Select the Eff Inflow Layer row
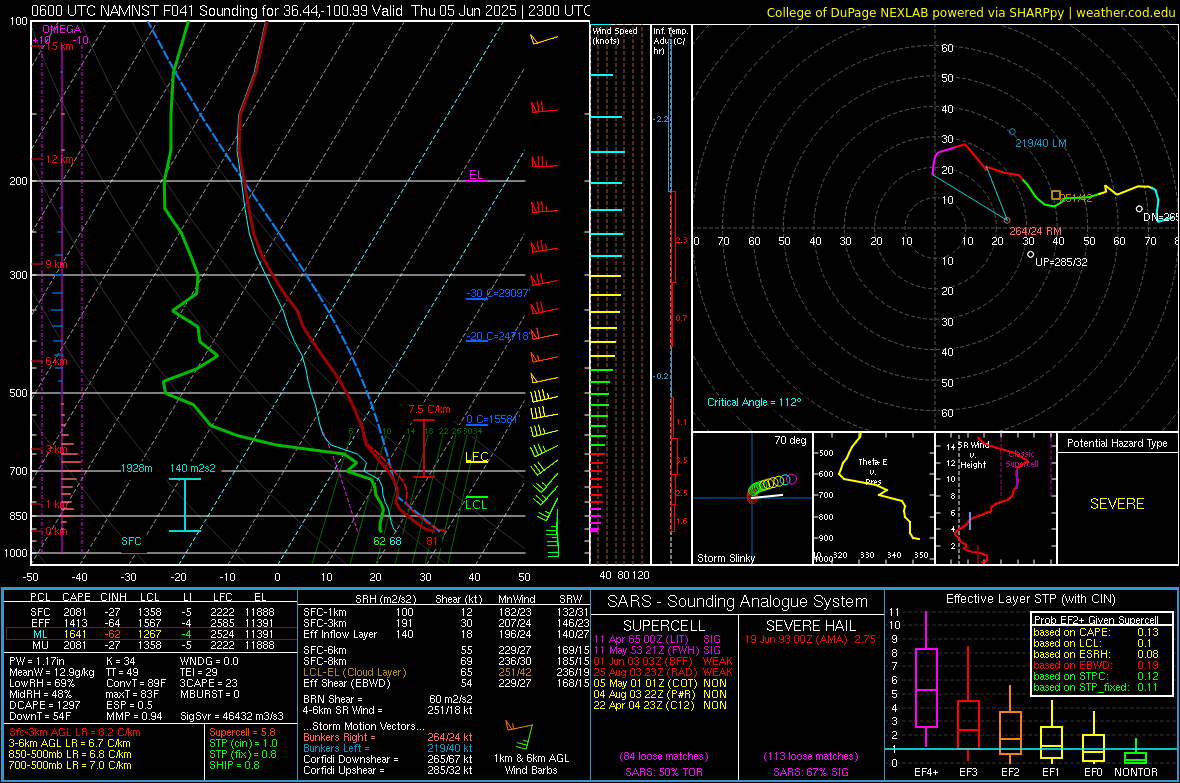 coord(446,634)
